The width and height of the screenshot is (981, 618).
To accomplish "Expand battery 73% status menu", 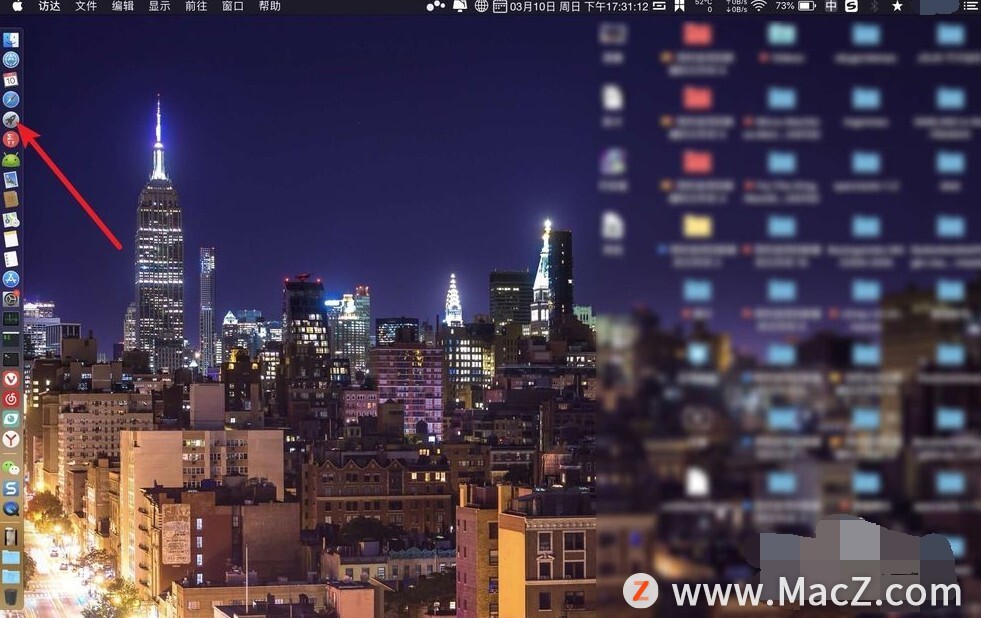I will click(796, 6).
